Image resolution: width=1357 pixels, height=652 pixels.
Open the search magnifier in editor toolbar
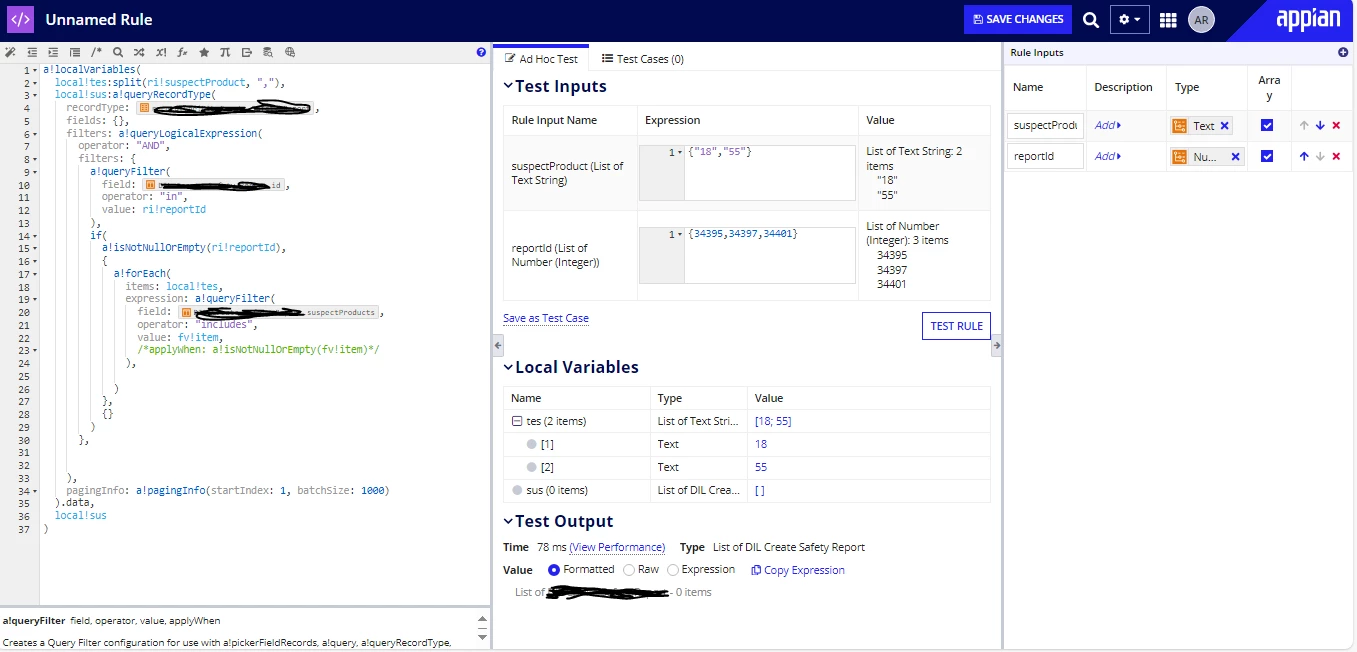118,52
